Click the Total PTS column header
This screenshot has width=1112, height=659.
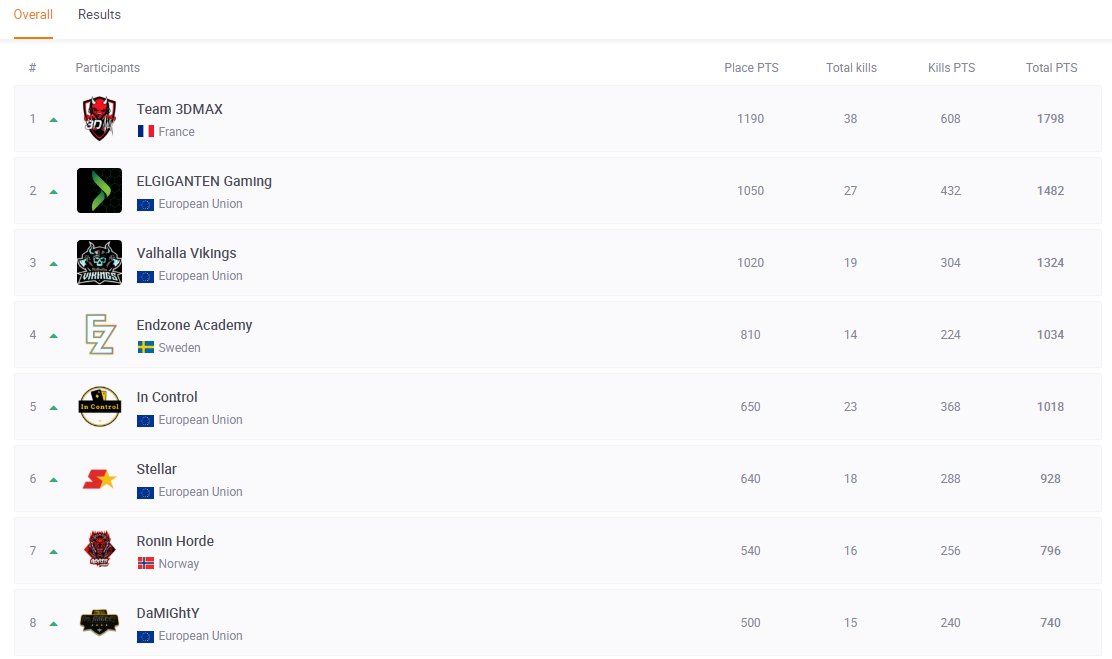[1051, 68]
